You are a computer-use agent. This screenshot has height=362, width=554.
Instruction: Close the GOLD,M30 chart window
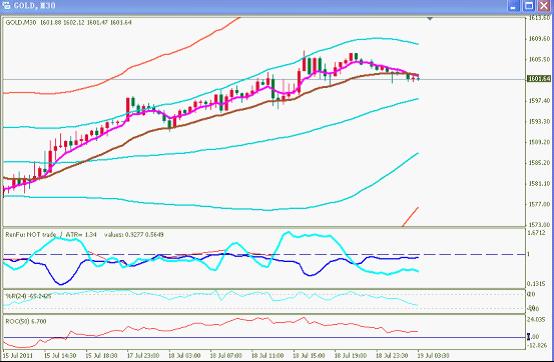tap(544, 6)
